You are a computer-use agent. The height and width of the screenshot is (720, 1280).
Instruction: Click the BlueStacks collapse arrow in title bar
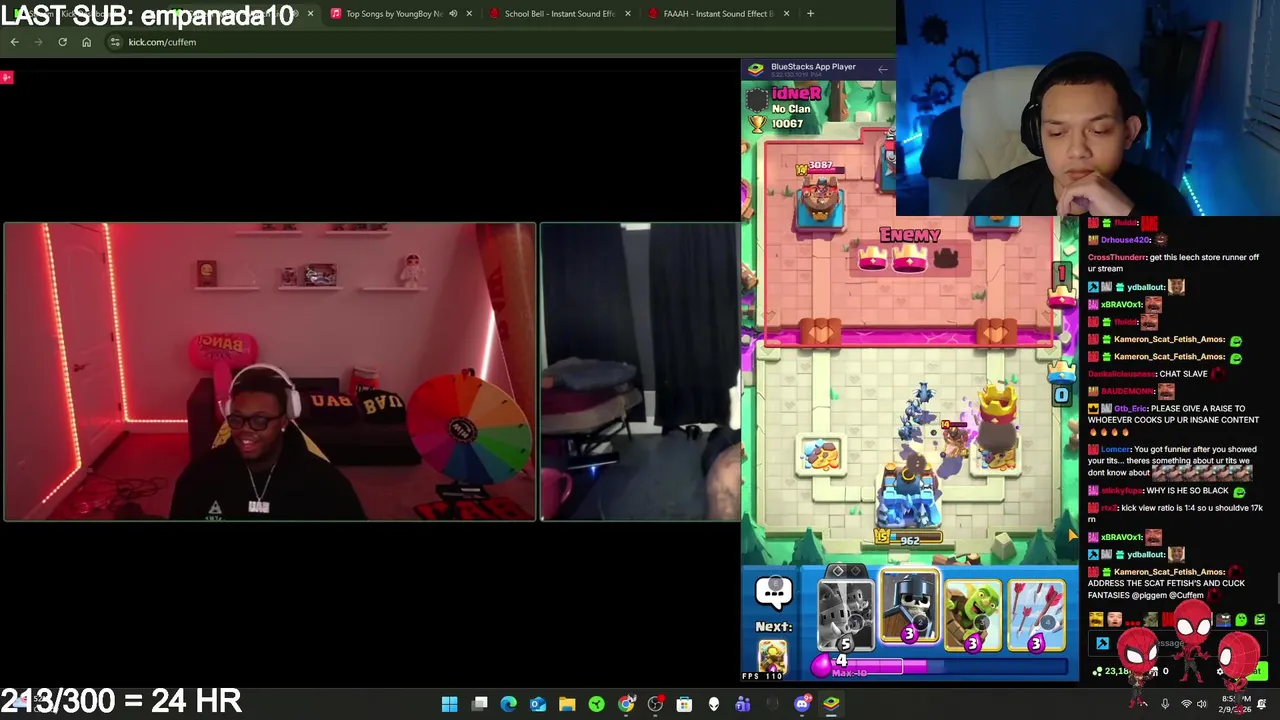pyautogui.click(x=882, y=69)
